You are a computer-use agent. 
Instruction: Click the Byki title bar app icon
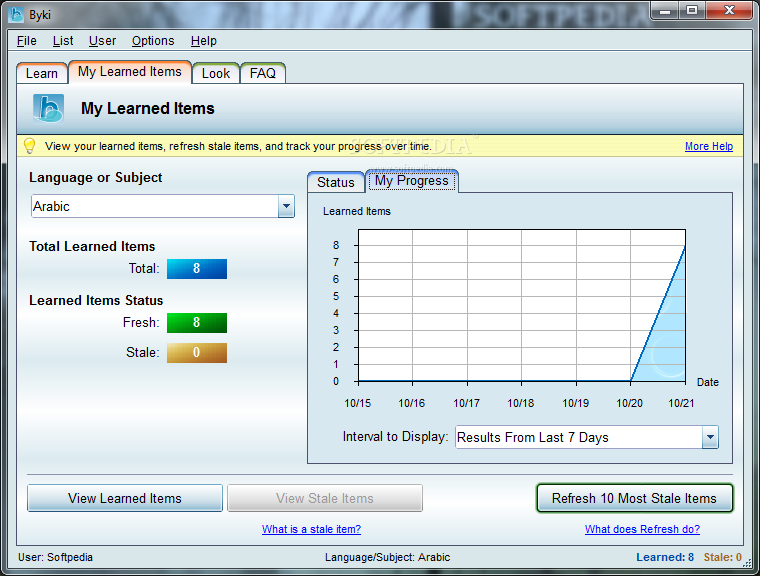click(16, 15)
